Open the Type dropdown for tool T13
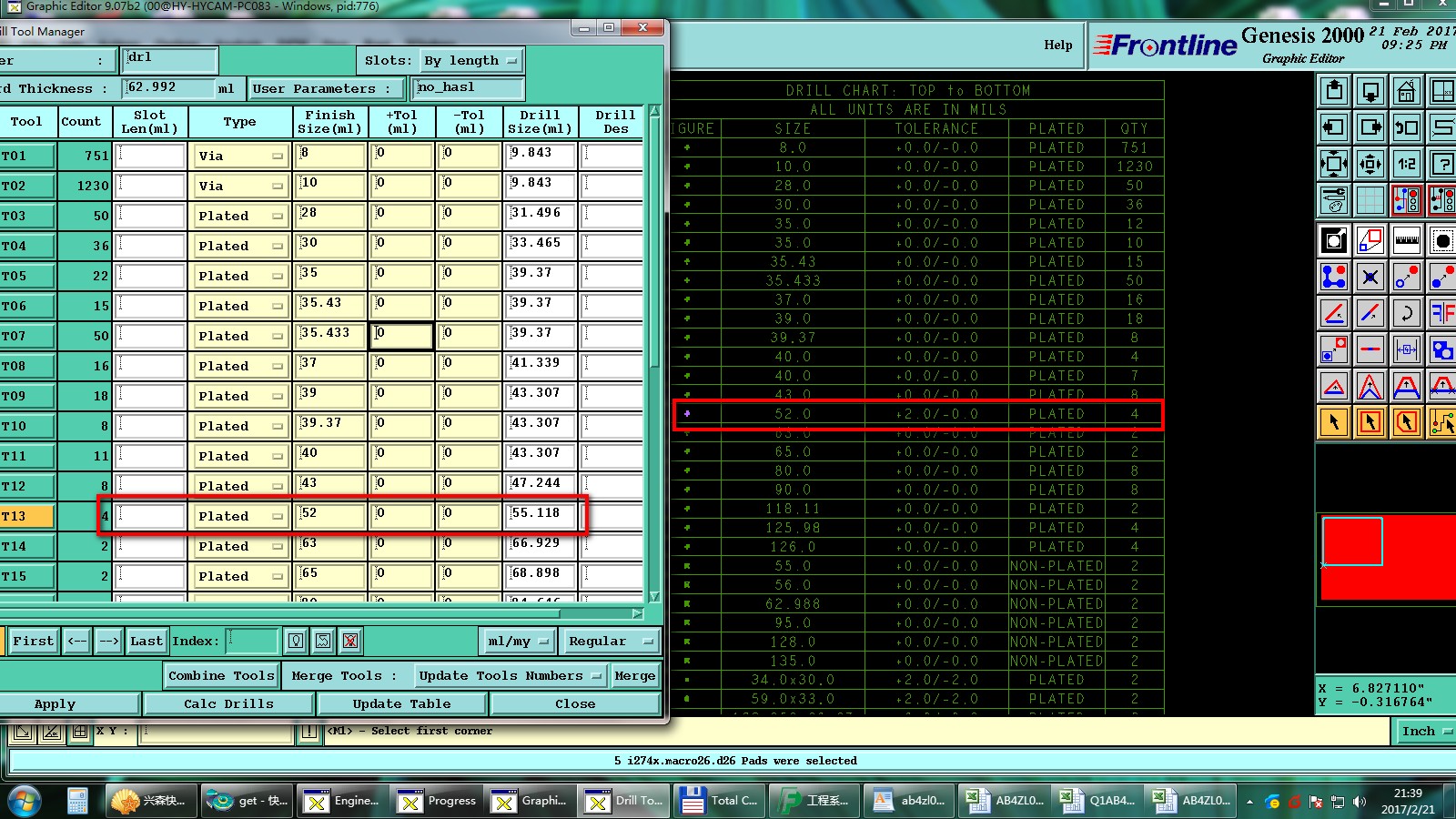This screenshot has width=1456, height=819. [x=240, y=516]
